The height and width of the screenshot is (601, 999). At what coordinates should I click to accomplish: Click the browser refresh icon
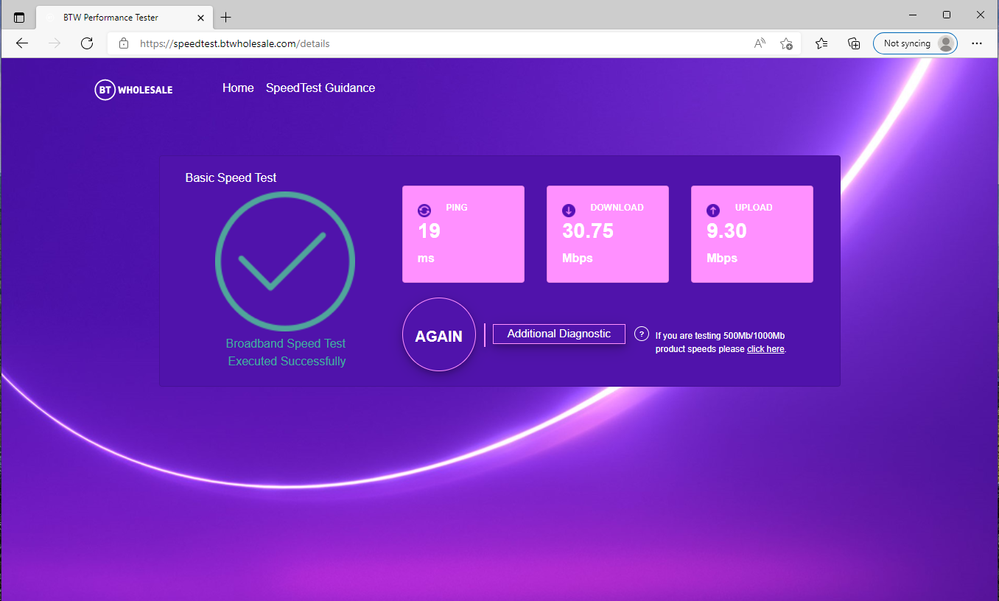87,43
